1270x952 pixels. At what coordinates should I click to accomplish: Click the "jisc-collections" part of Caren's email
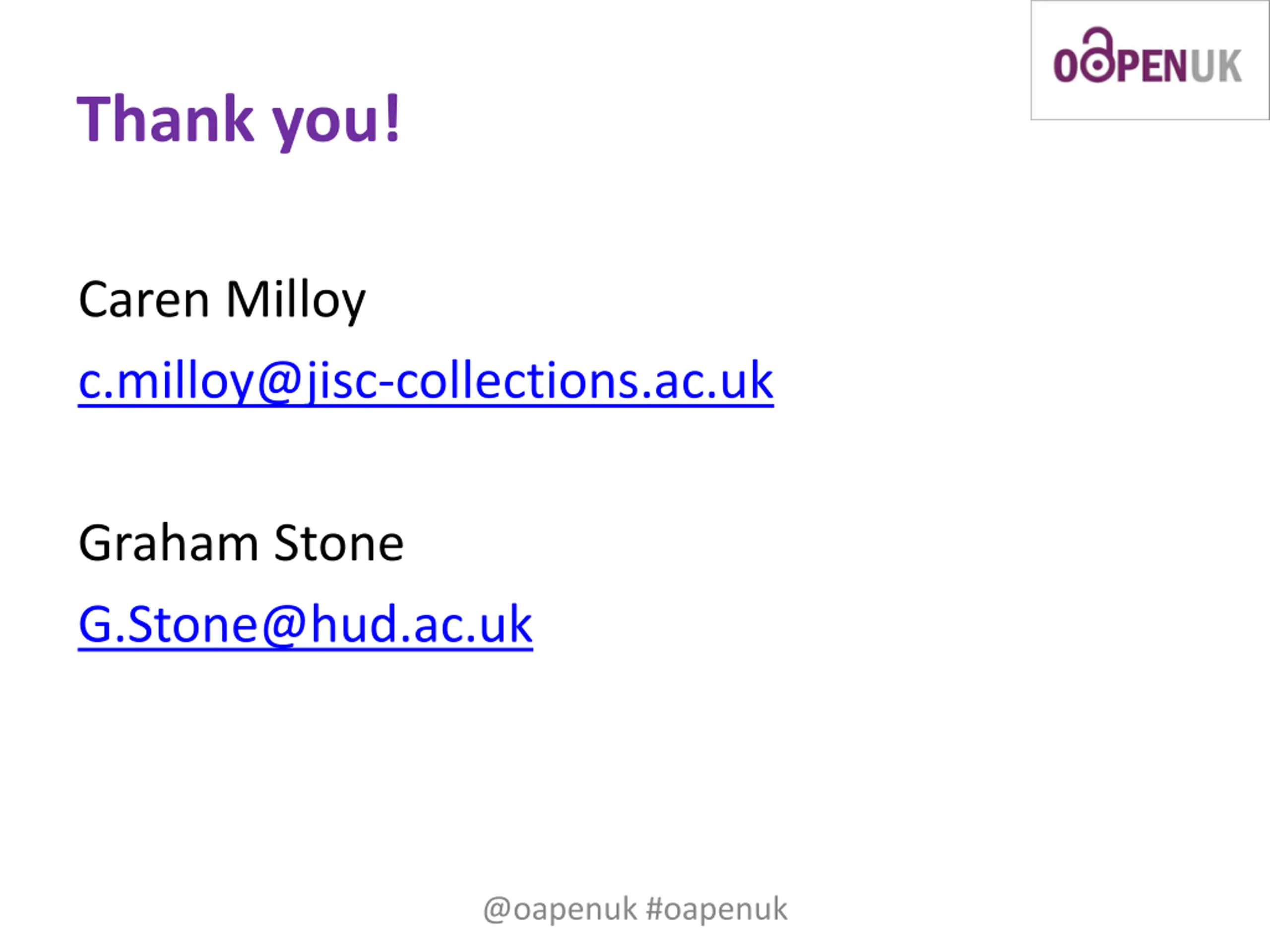click(471, 382)
